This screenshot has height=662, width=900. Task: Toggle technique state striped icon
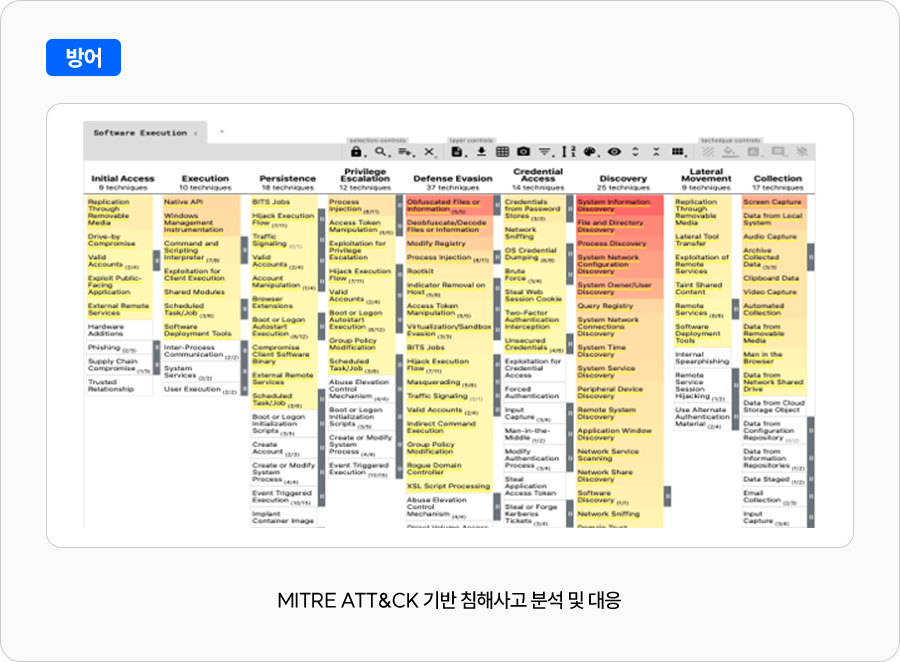(708, 152)
